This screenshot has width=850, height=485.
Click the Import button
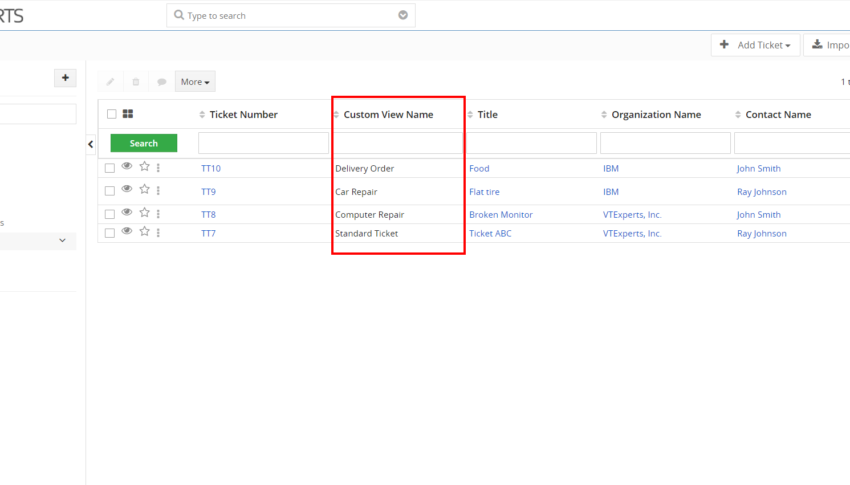tap(827, 45)
